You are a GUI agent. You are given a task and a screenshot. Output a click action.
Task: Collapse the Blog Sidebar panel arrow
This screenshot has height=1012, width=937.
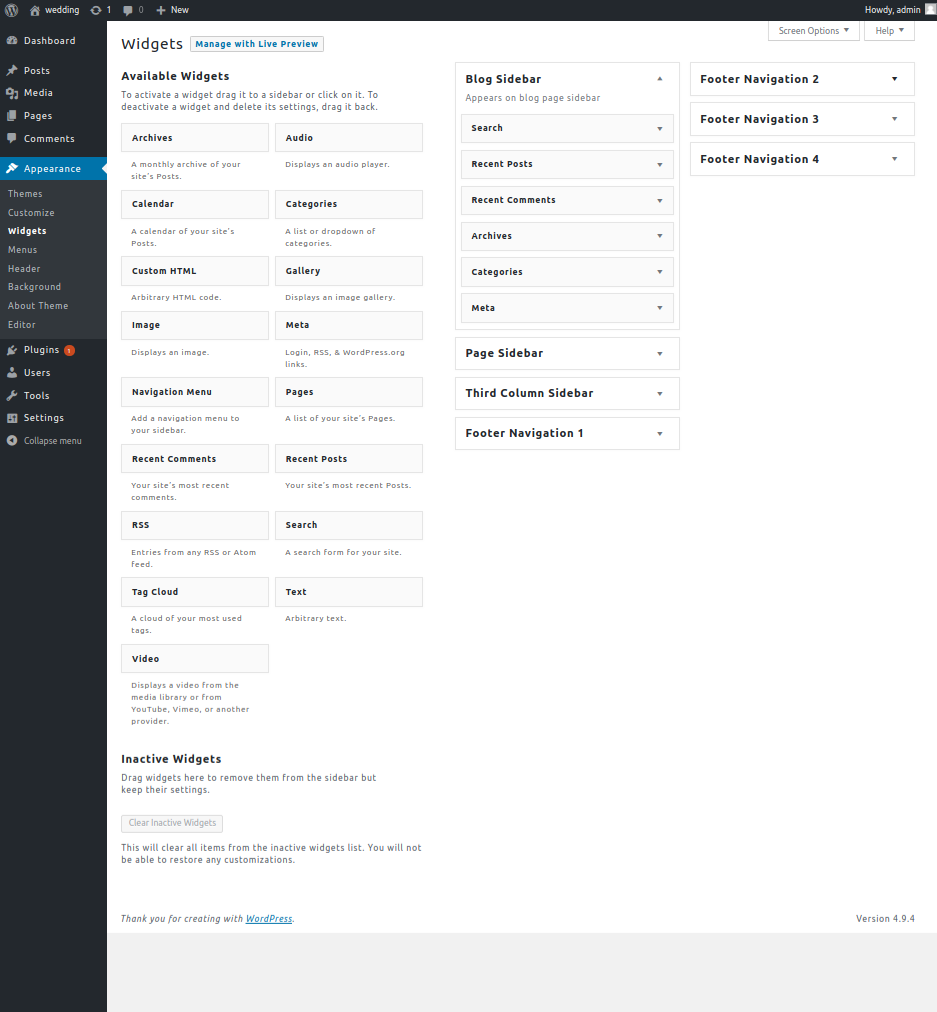click(660, 79)
